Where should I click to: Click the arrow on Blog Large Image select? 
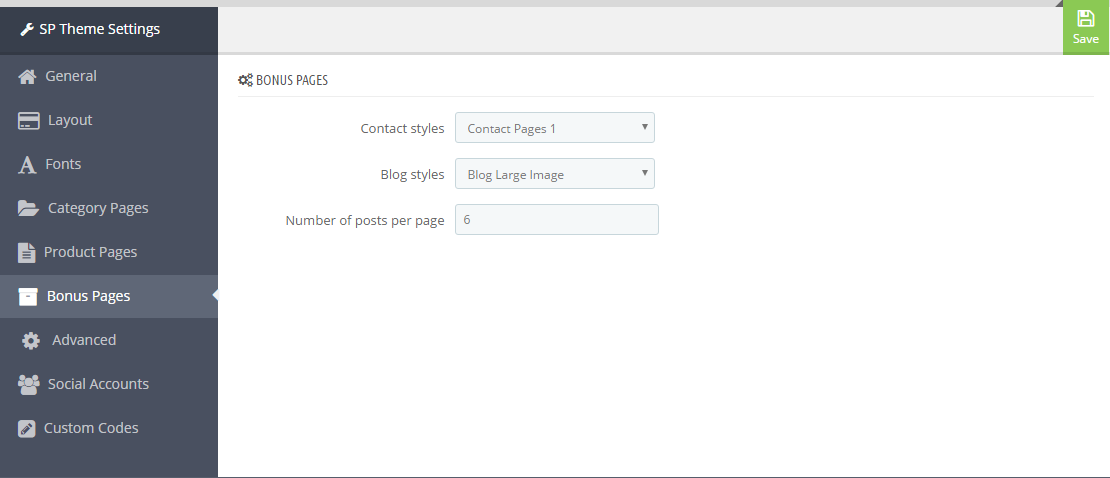(644, 173)
